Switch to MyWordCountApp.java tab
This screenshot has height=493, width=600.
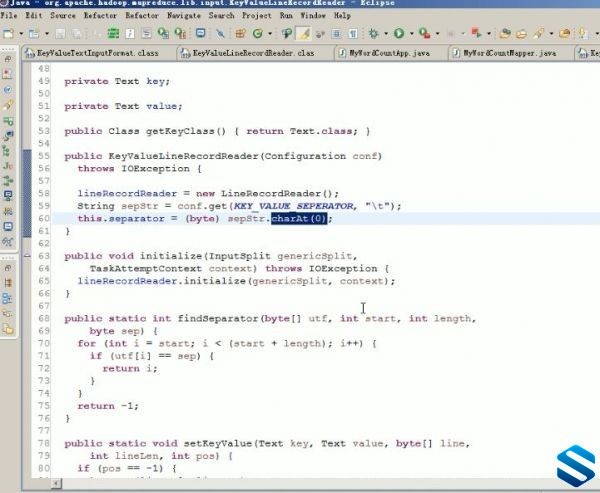(390, 53)
